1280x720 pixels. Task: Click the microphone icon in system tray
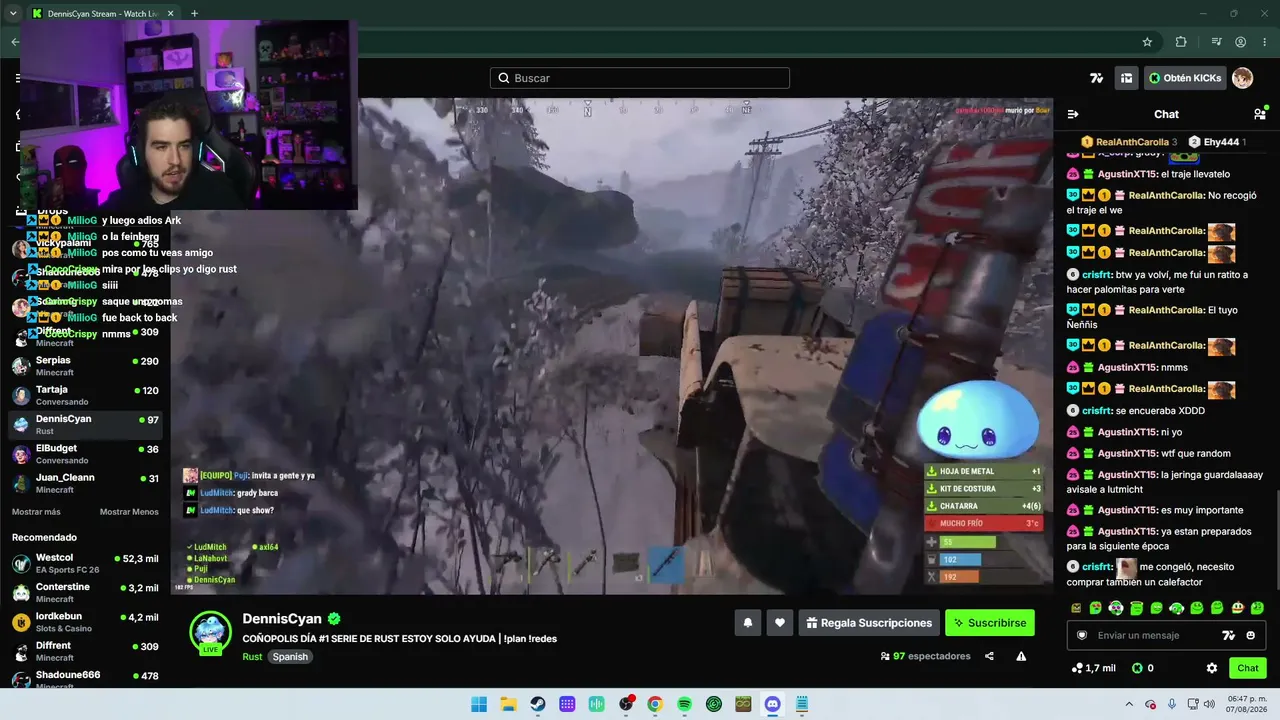tap(1172, 704)
